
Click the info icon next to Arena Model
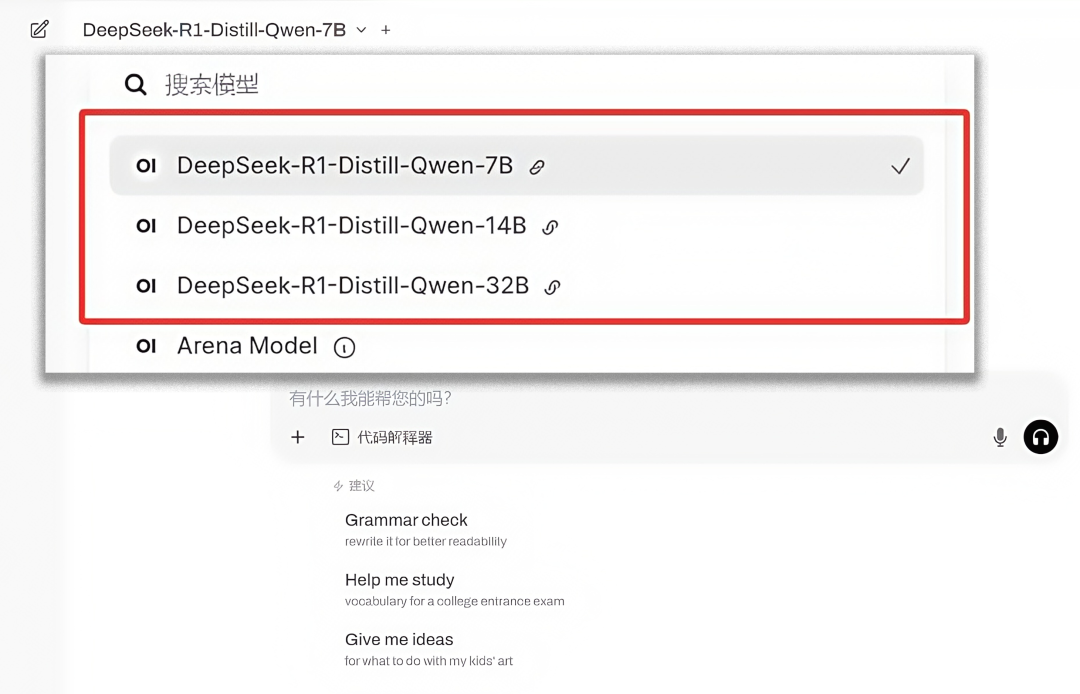point(344,348)
